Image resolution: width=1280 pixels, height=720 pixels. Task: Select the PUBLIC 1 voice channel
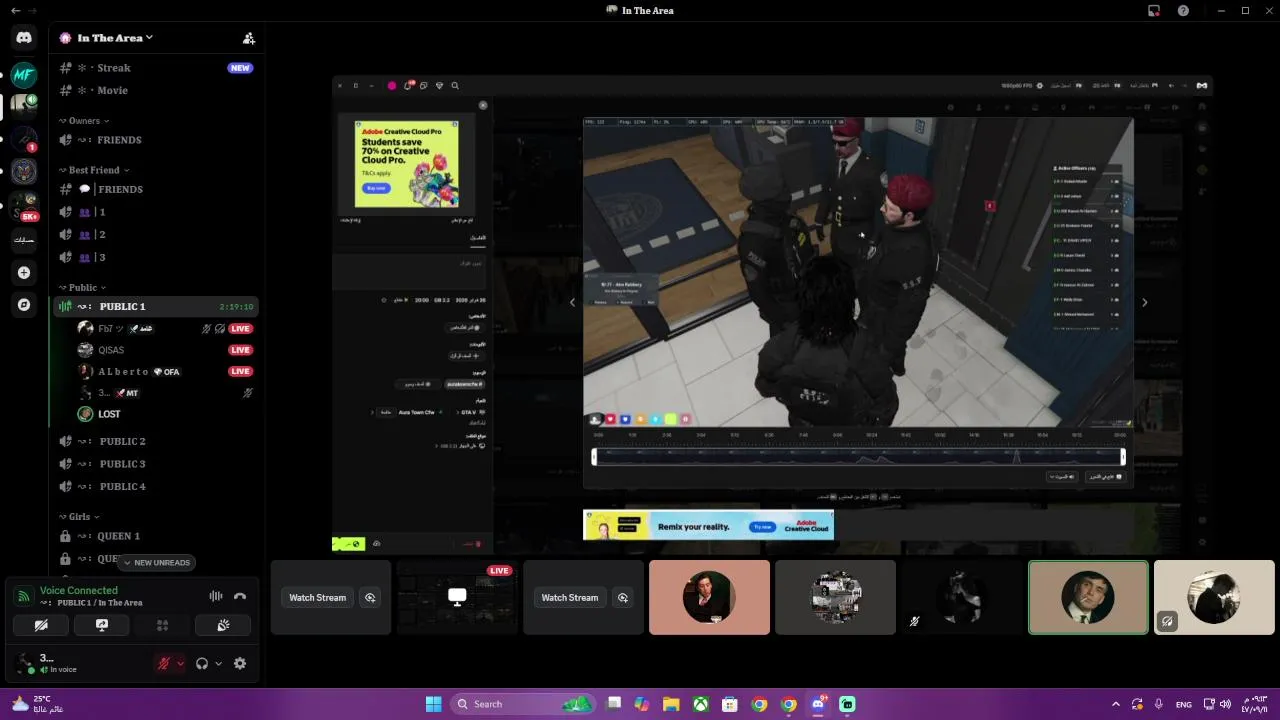pos(155,306)
